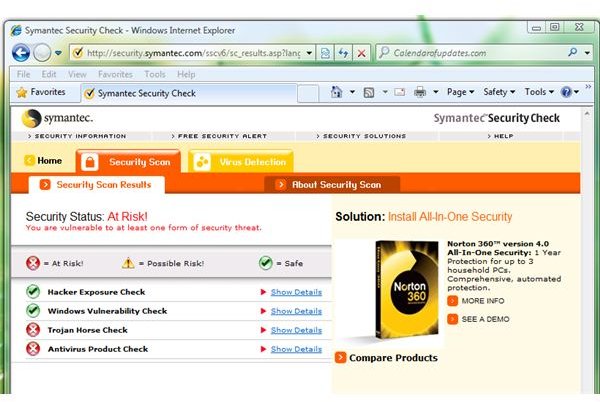This screenshot has width=600, height=402.
Task: Expand the address bar URL history dropdown
Action: tap(309, 53)
